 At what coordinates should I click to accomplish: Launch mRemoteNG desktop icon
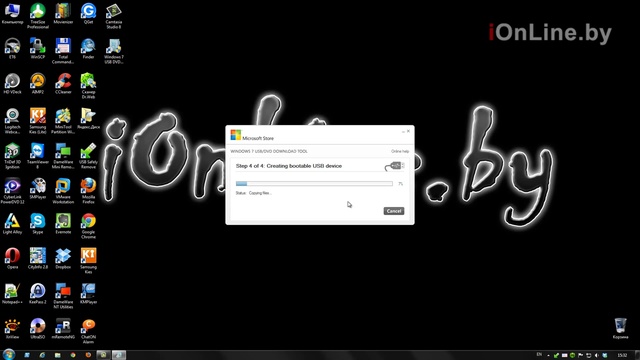point(63,329)
